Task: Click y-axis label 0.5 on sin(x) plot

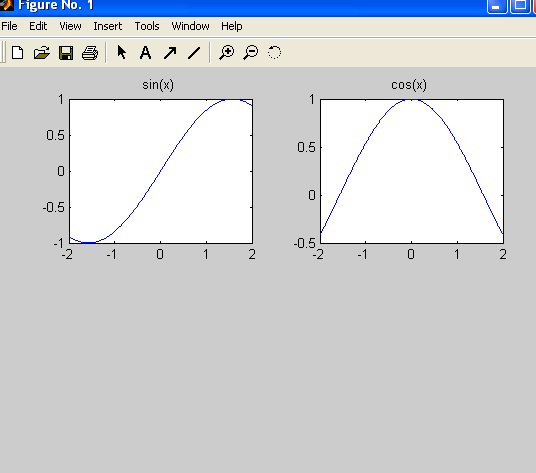Action: point(55,135)
